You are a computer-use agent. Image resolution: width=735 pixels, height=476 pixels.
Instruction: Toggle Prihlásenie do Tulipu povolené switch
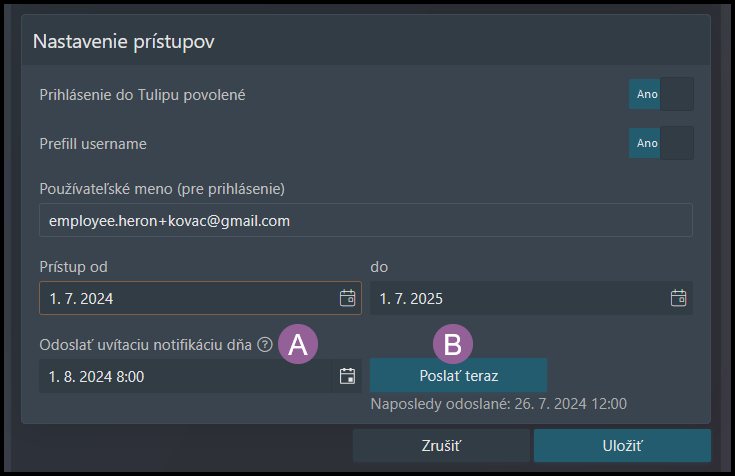(x=661, y=94)
